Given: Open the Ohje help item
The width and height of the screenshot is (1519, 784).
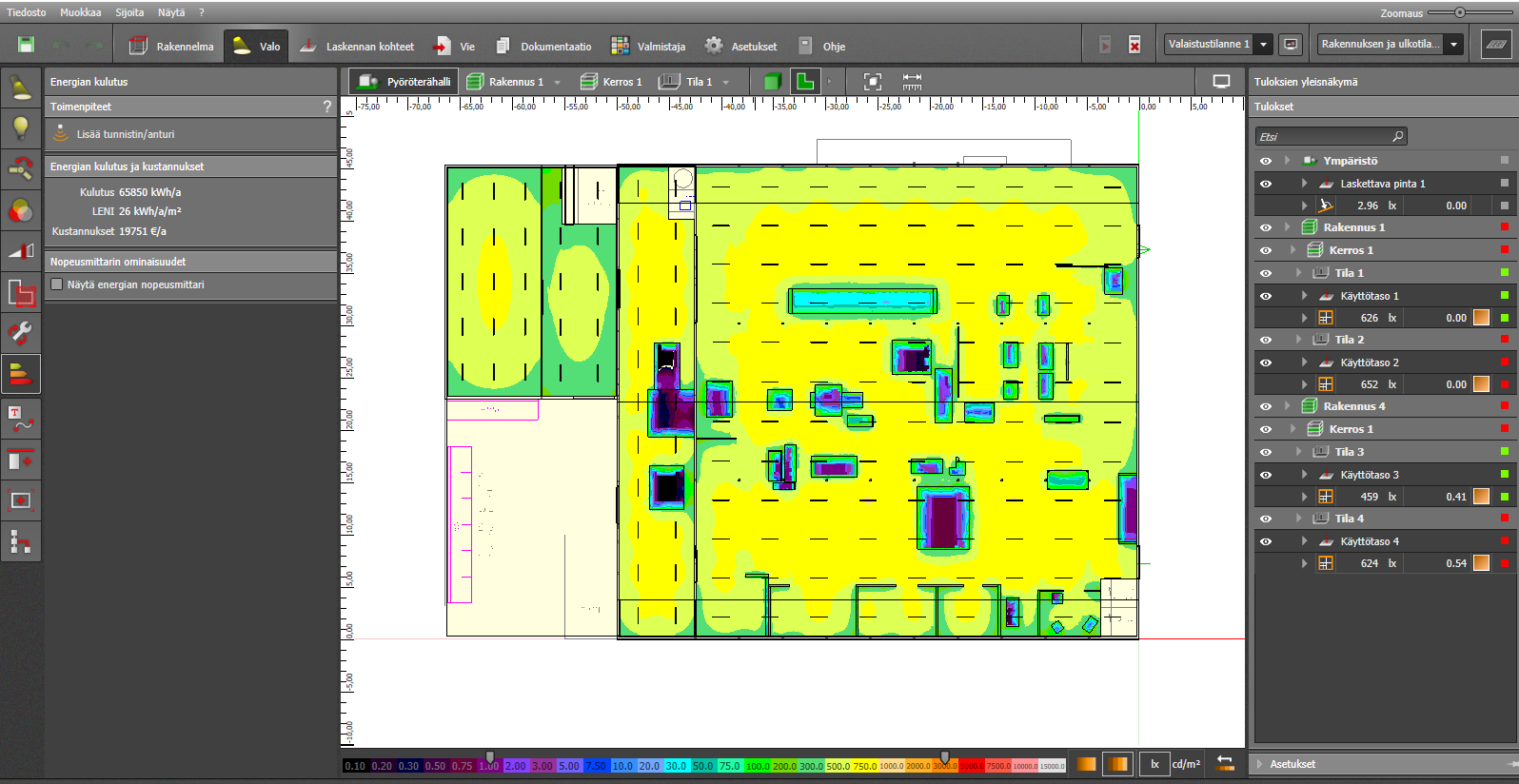Looking at the screenshot, I should click(821, 46).
